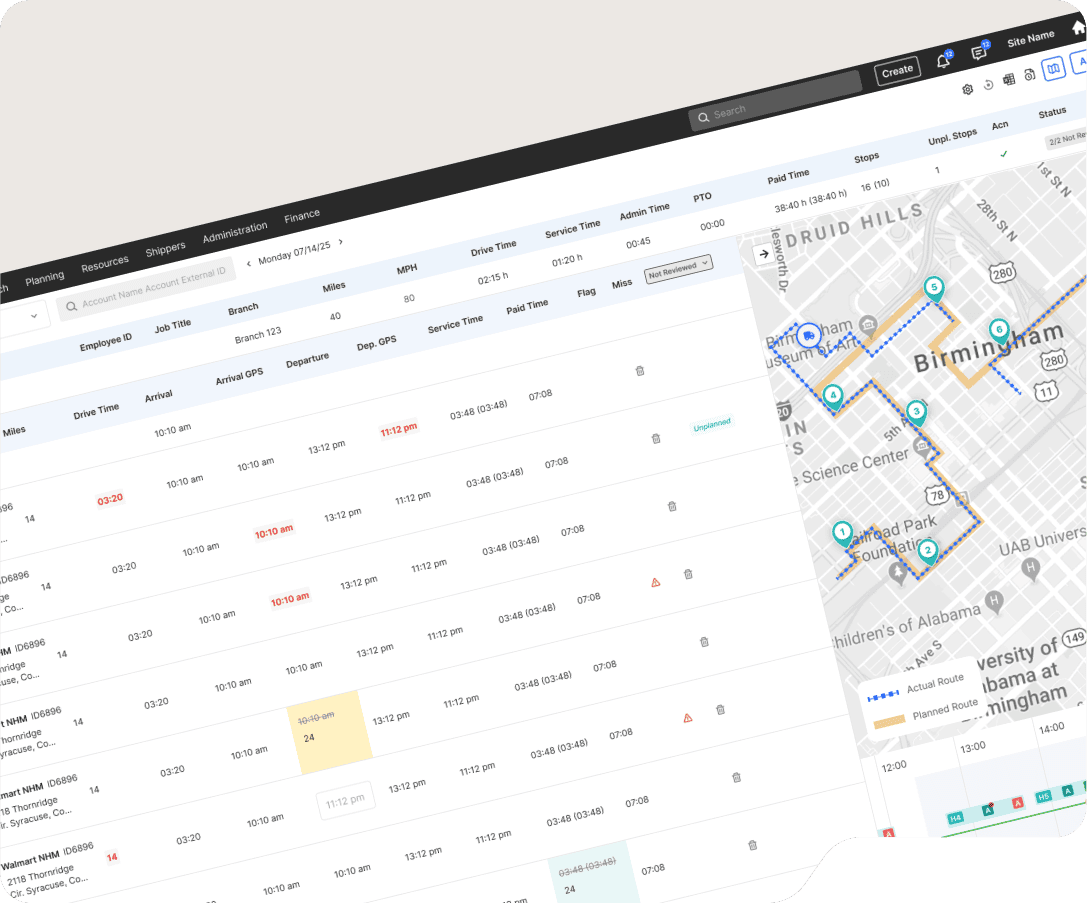The height and width of the screenshot is (903, 1087).
Task: Open the Not Reviewed dropdown
Action: pos(678,269)
